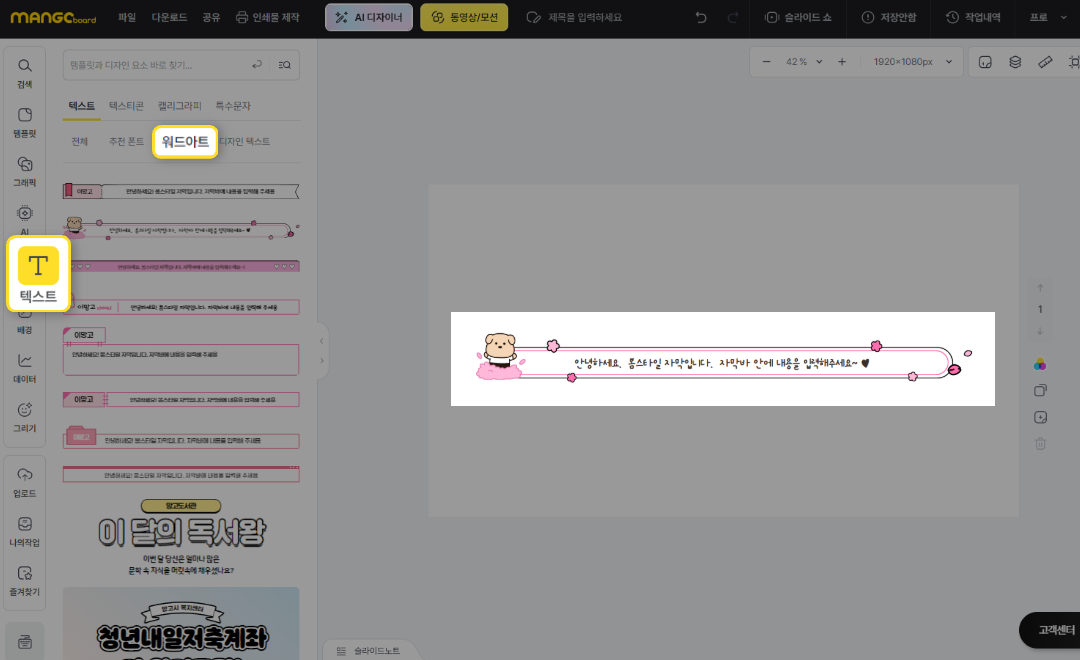
Task: Select the 텍스트 tool in the sidebar
Action: pos(38,273)
